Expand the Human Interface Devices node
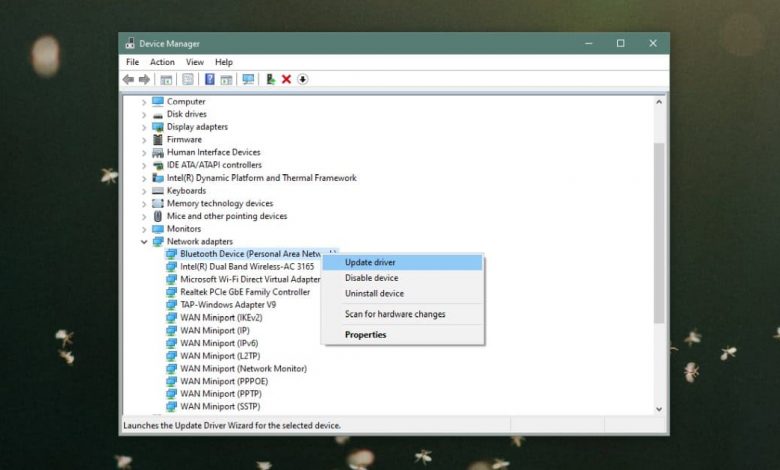This screenshot has width=780, height=470. (144, 153)
